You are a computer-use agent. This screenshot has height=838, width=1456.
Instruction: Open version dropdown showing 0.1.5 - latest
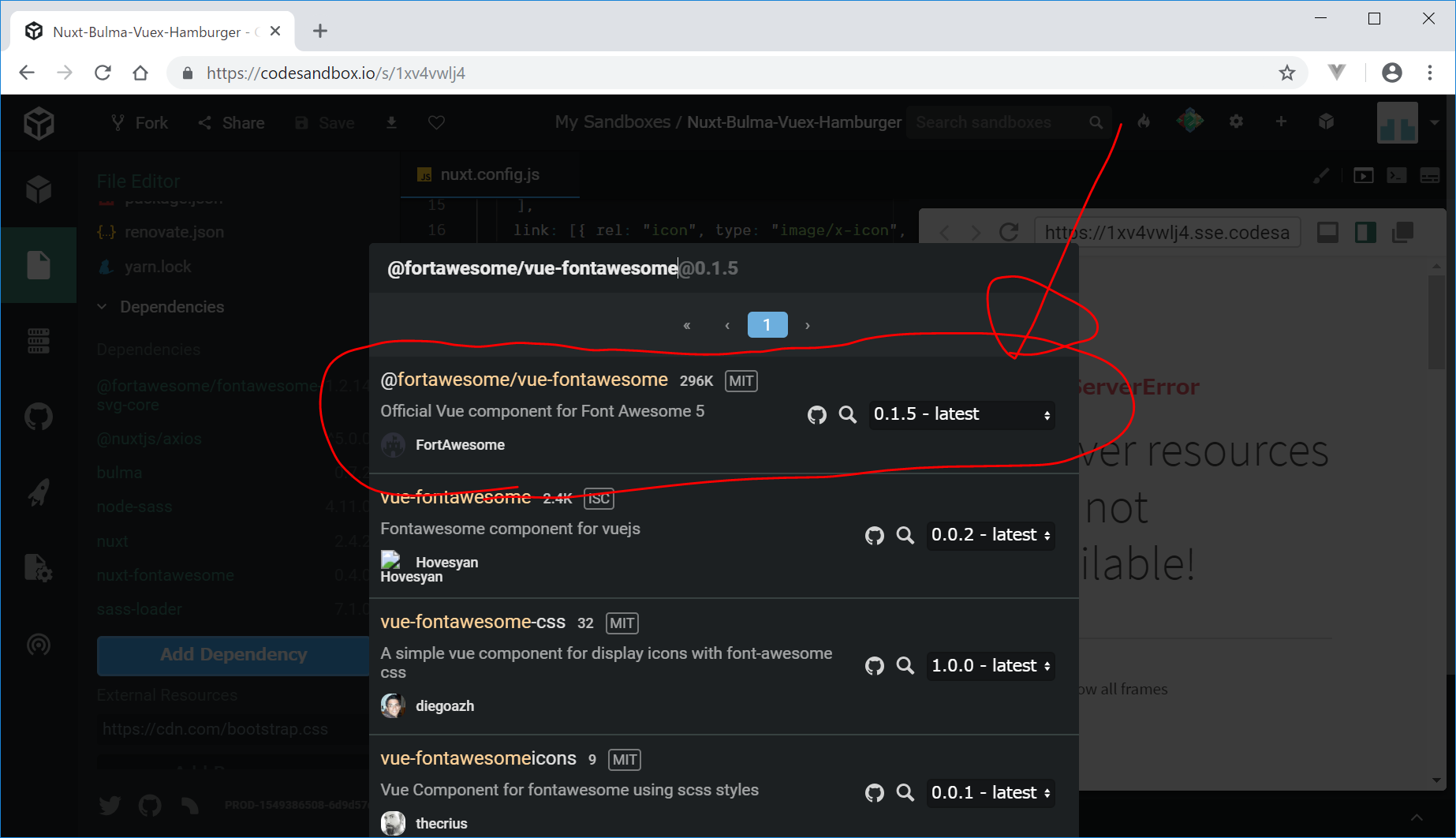(x=961, y=414)
